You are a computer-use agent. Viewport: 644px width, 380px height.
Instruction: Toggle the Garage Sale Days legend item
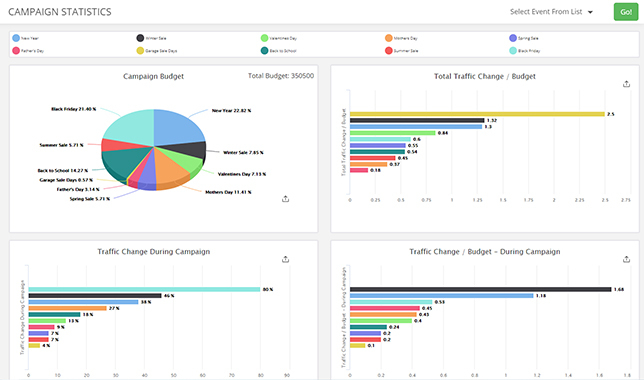click(157, 51)
